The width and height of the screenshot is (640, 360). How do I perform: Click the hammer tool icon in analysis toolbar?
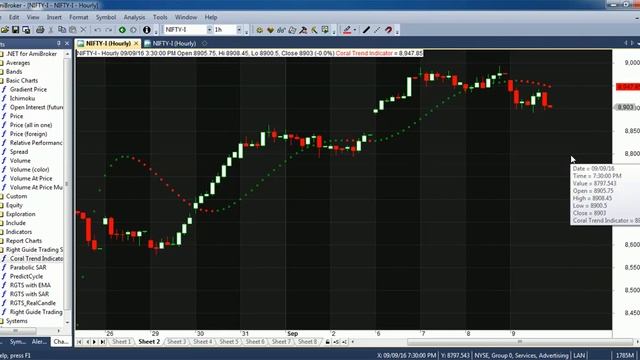click(x=303, y=30)
